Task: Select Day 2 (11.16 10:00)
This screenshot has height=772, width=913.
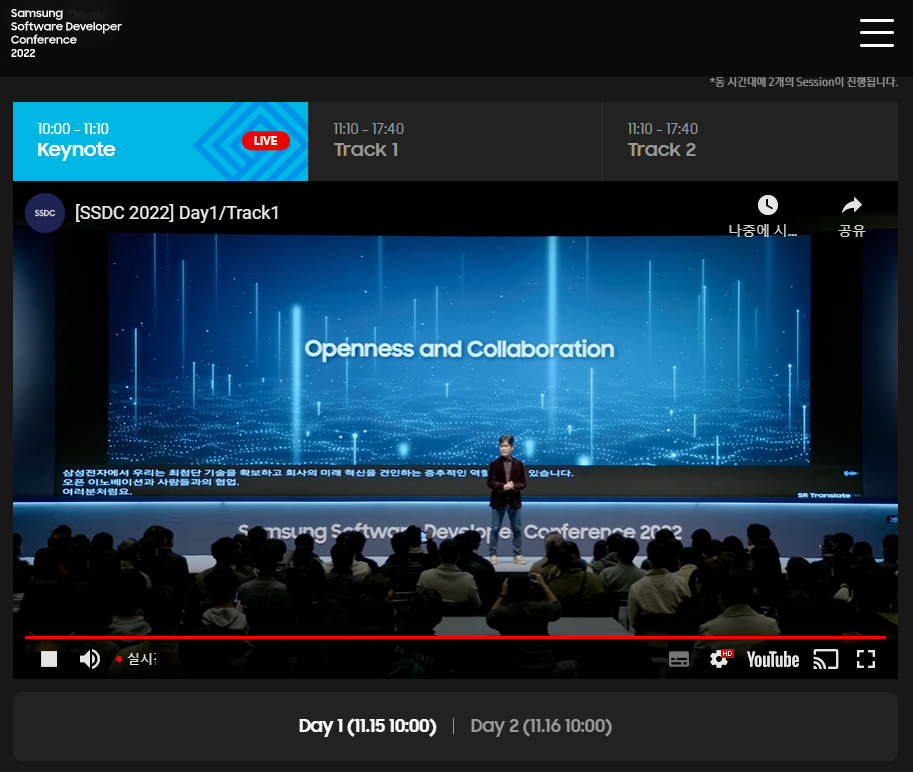Action: (x=541, y=726)
